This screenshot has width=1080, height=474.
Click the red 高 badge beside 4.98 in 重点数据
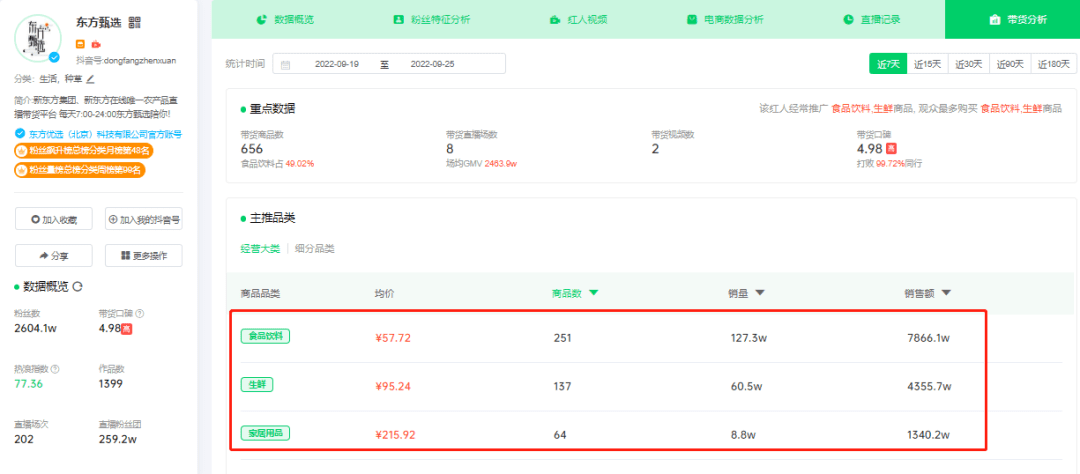click(892, 149)
